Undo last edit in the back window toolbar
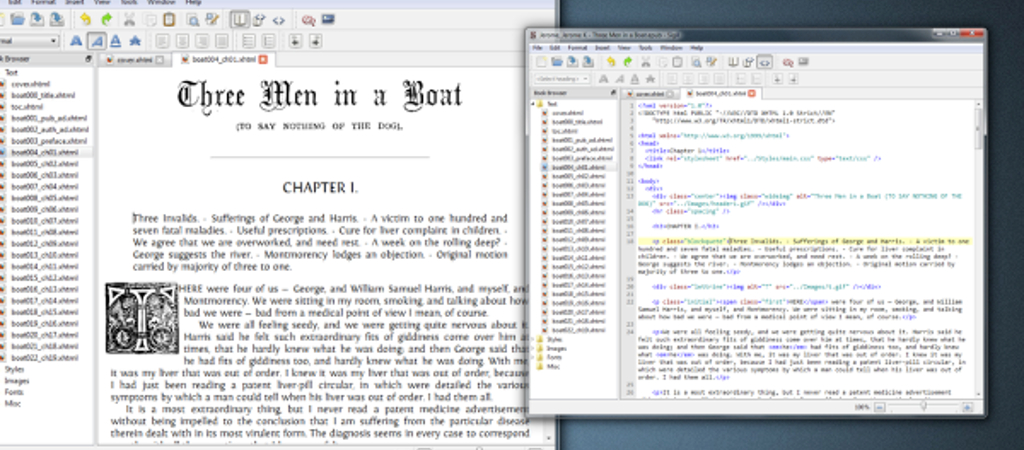 86,20
